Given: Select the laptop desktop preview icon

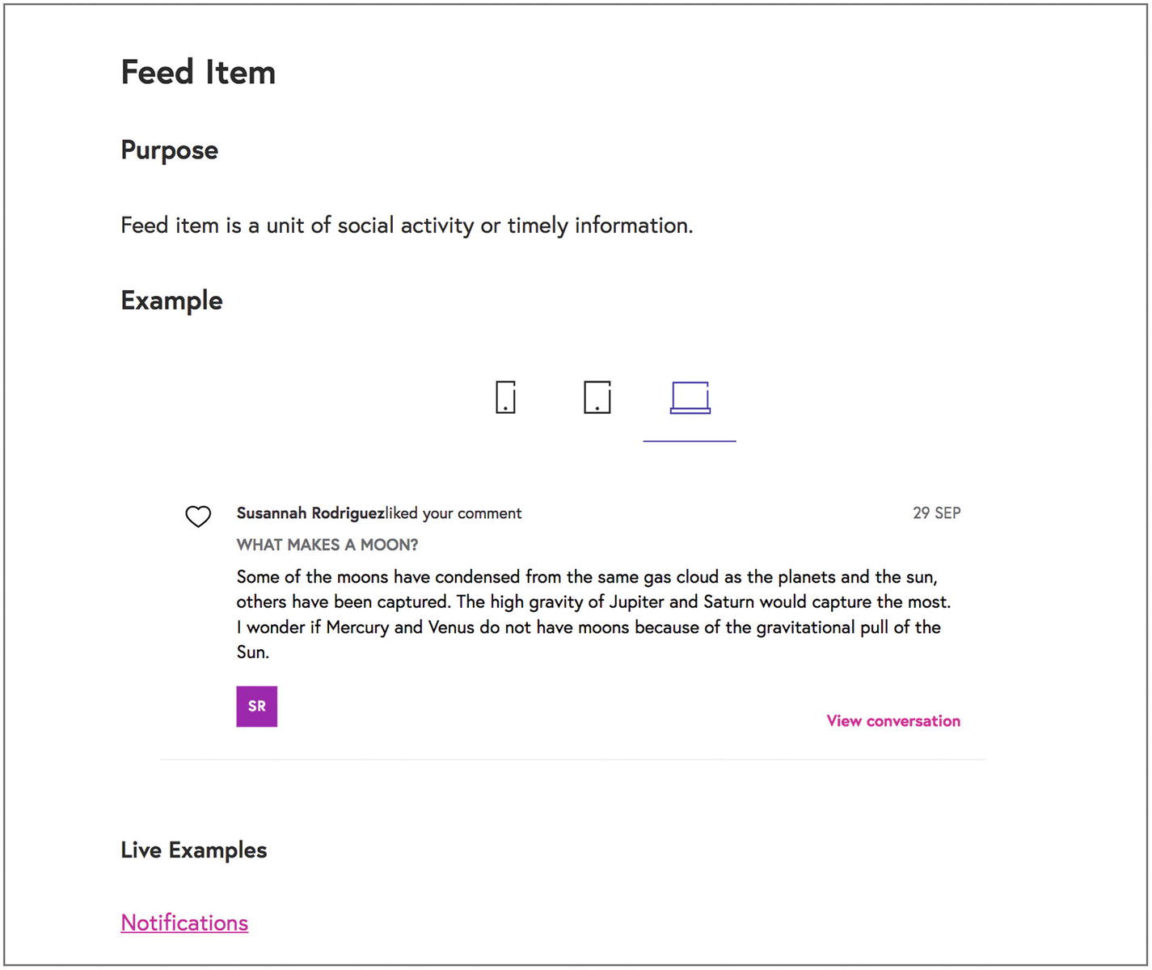Looking at the screenshot, I should [x=690, y=398].
